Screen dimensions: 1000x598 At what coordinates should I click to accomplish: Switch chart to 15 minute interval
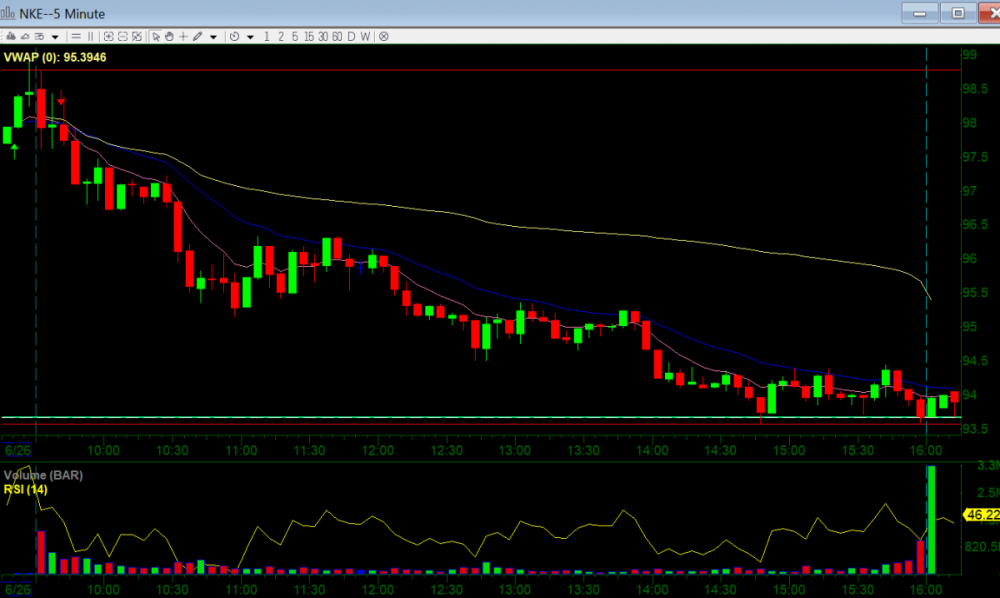(x=309, y=36)
